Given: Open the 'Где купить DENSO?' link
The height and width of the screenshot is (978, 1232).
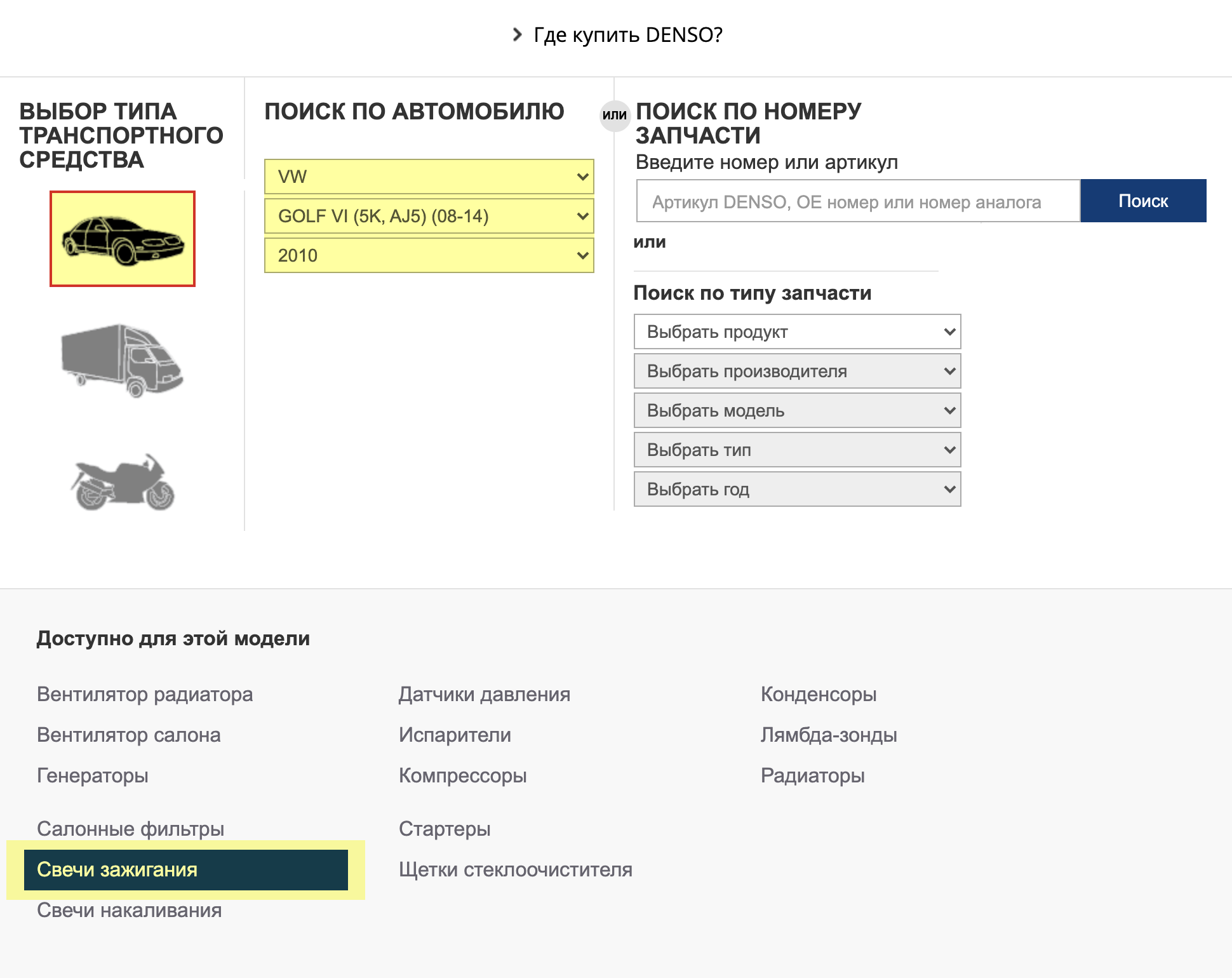Looking at the screenshot, I should coord(628,34).
